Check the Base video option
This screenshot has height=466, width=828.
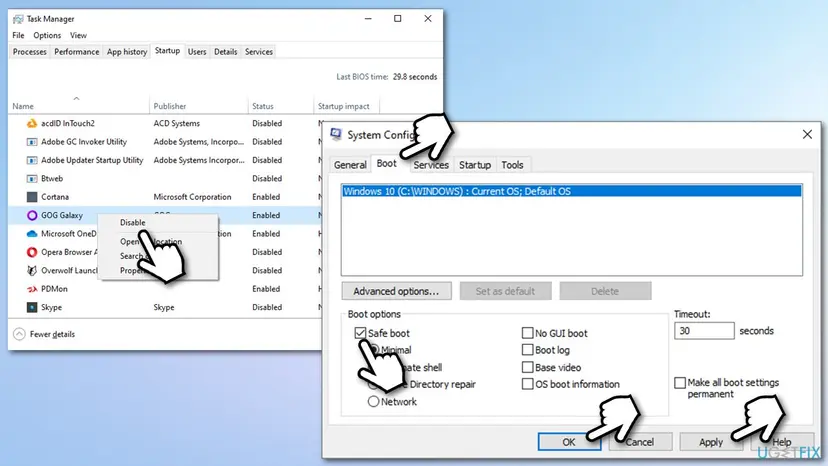click(x=527, y=367)
